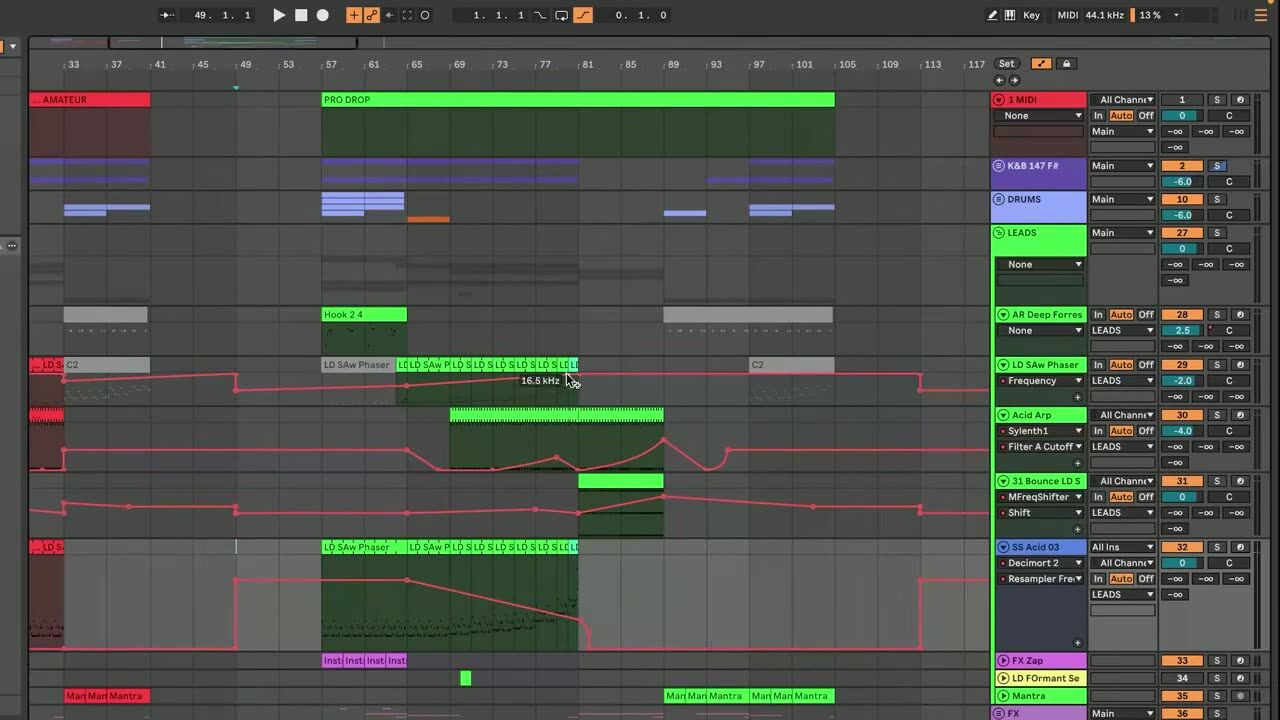Toggle the Automation Arm icon

pos(371,15)
